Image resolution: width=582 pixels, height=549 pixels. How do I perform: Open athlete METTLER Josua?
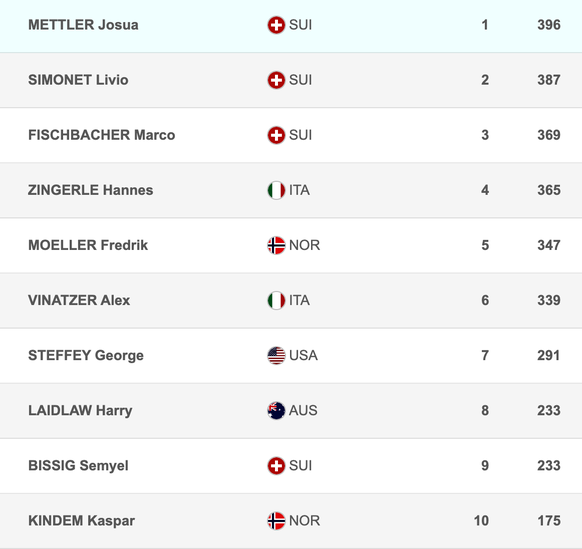point(83,25)
